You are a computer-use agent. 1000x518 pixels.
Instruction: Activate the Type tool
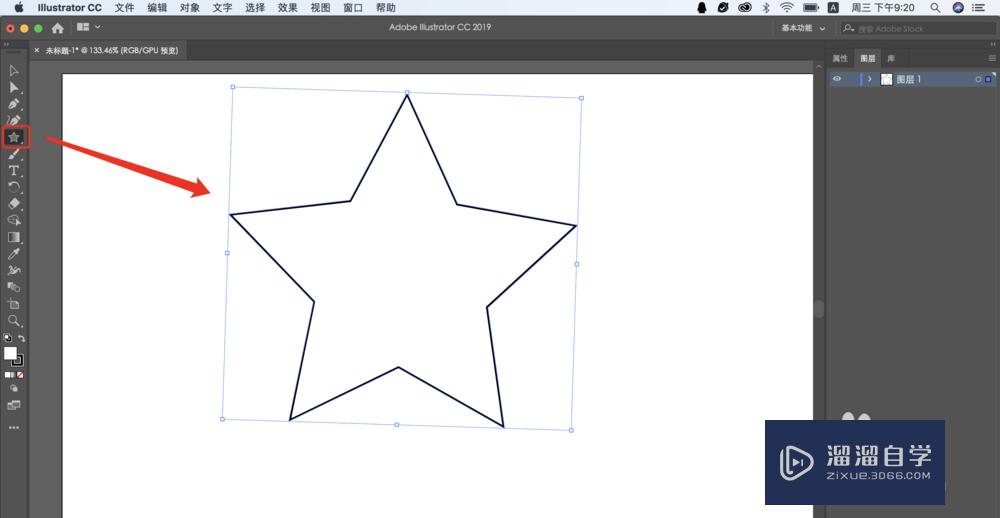14,171
